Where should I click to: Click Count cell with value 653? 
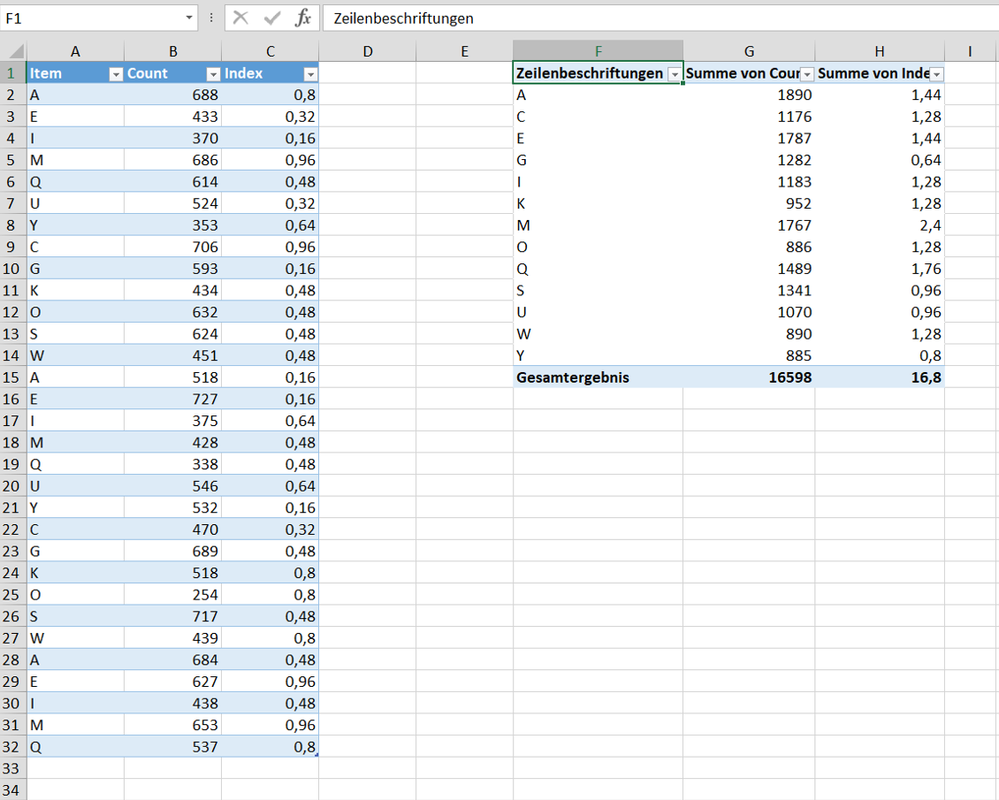click(173, 725)
